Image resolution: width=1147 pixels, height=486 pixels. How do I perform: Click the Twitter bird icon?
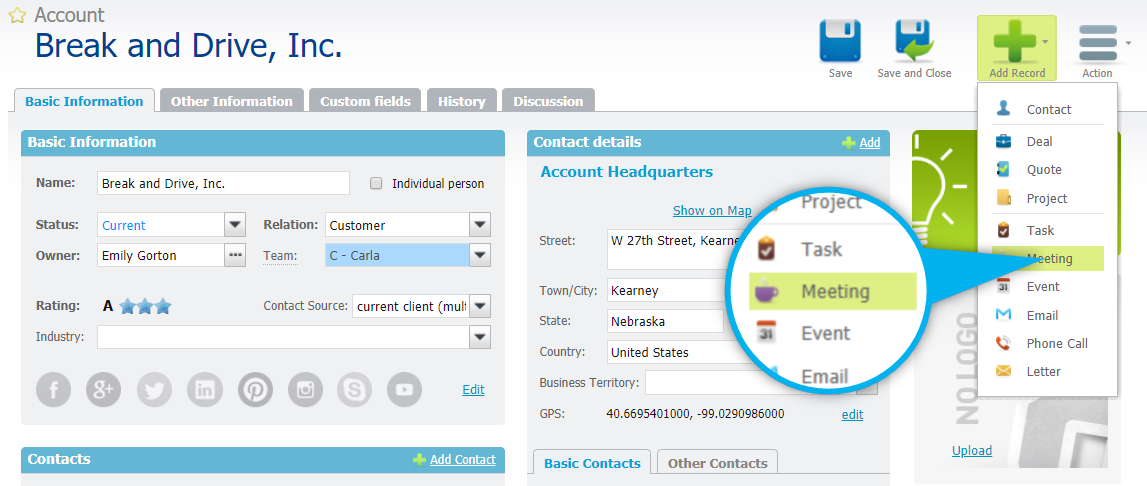point(154,389)
